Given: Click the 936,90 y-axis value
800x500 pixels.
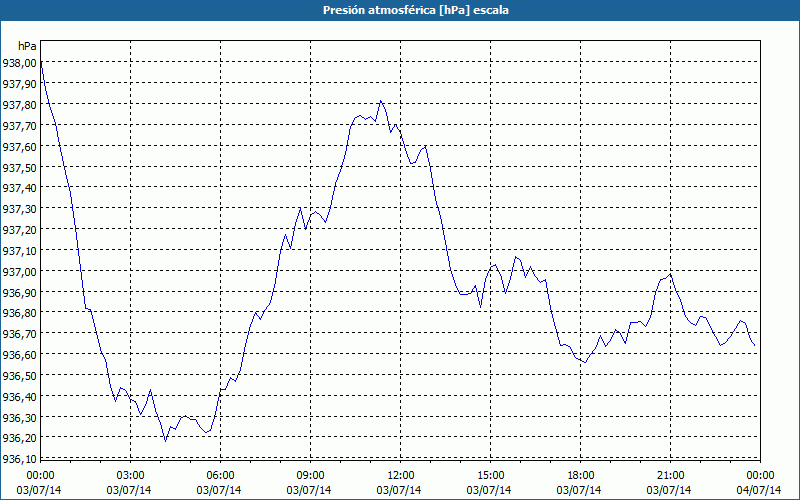Looking at the screenshot, I should (x=19, y=292).
